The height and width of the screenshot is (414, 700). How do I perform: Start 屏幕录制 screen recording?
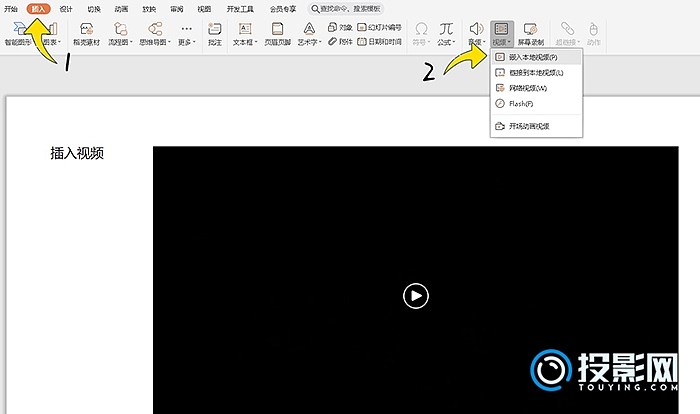tap(530, 34)
